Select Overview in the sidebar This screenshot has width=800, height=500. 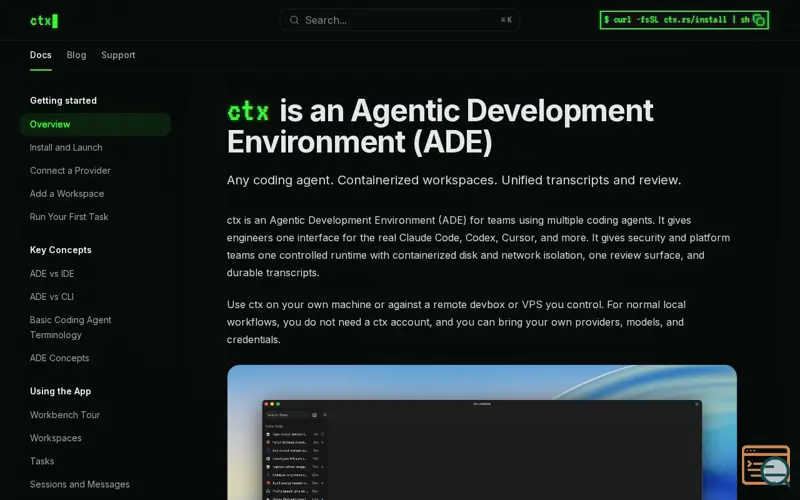pyautogui.click(x=95, y=124)
